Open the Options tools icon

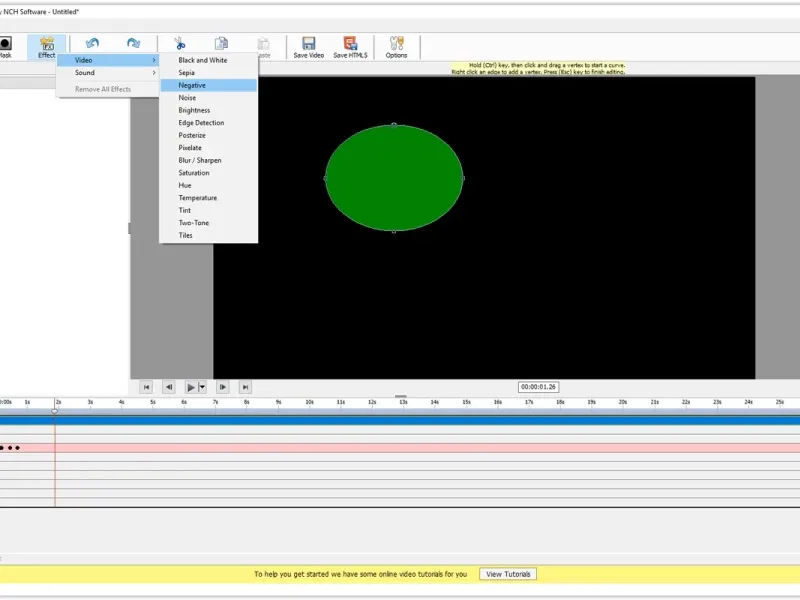coord(396,44)
